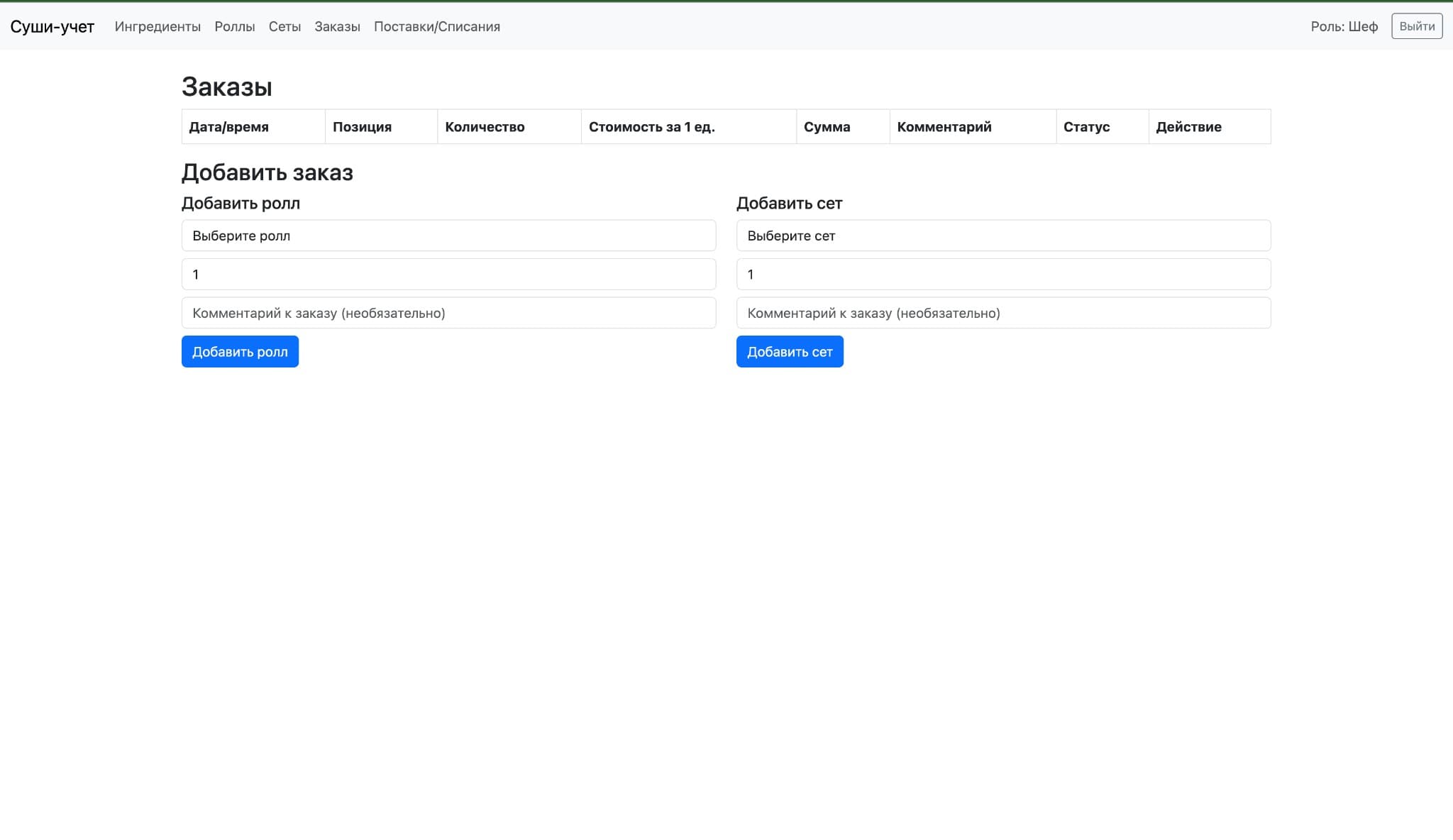Click the Роль: Шеф label
The height and width of the screenshot is (840, 1453).
click(1345, 26)
